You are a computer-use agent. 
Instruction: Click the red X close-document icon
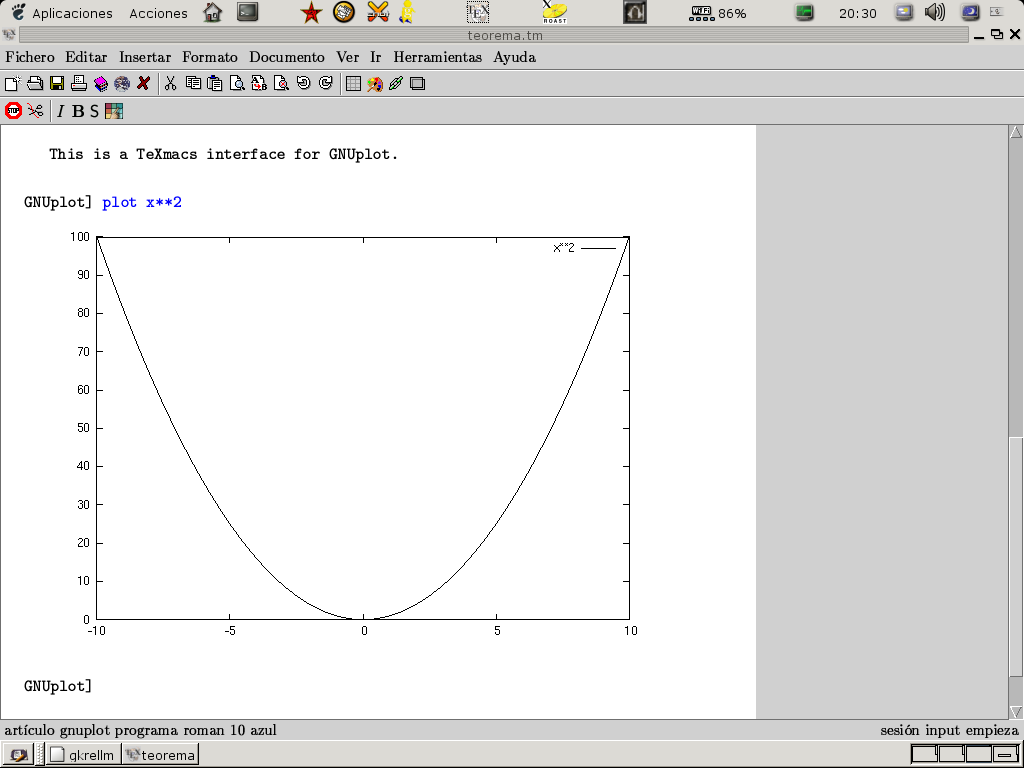144,84
